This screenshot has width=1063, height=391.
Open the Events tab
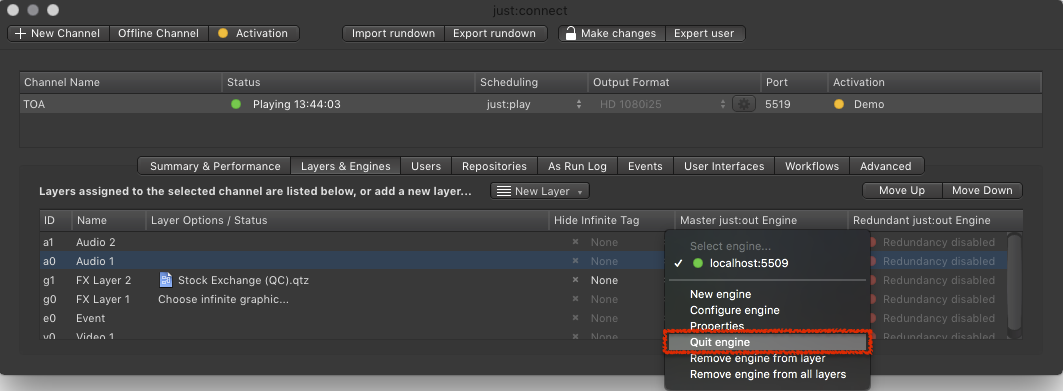[645, 166]
